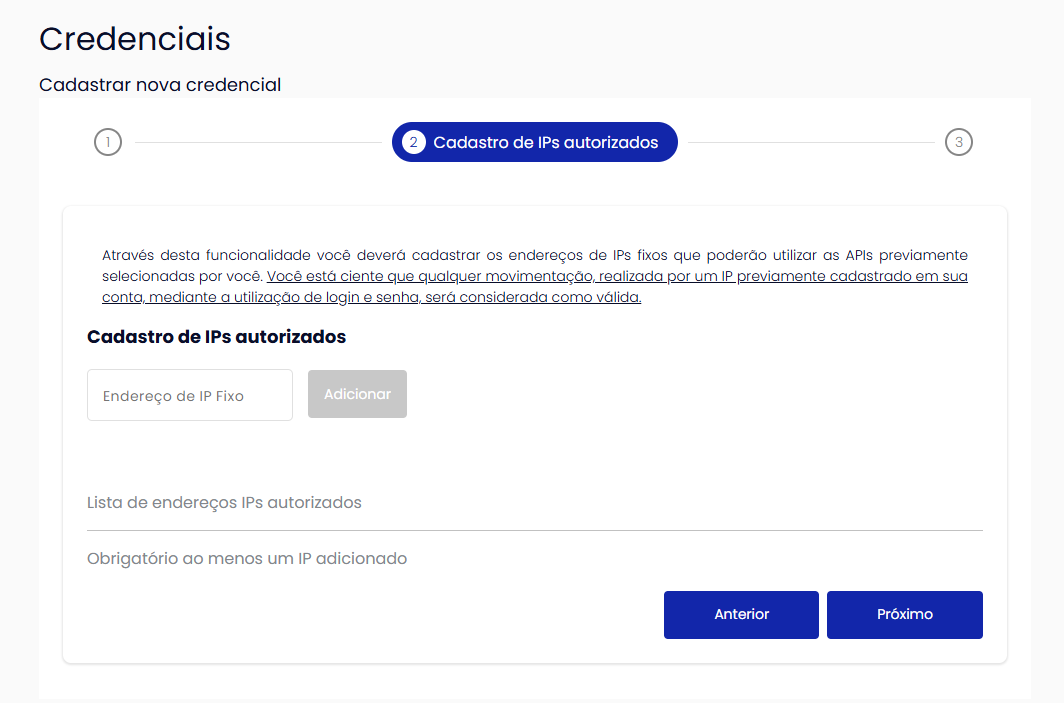The width and height of the screenshot is (1064, 703).
Task: Focus the 'Endereço de IP Fixo' field
Action: pyautogui.click(x=190, y=395)
